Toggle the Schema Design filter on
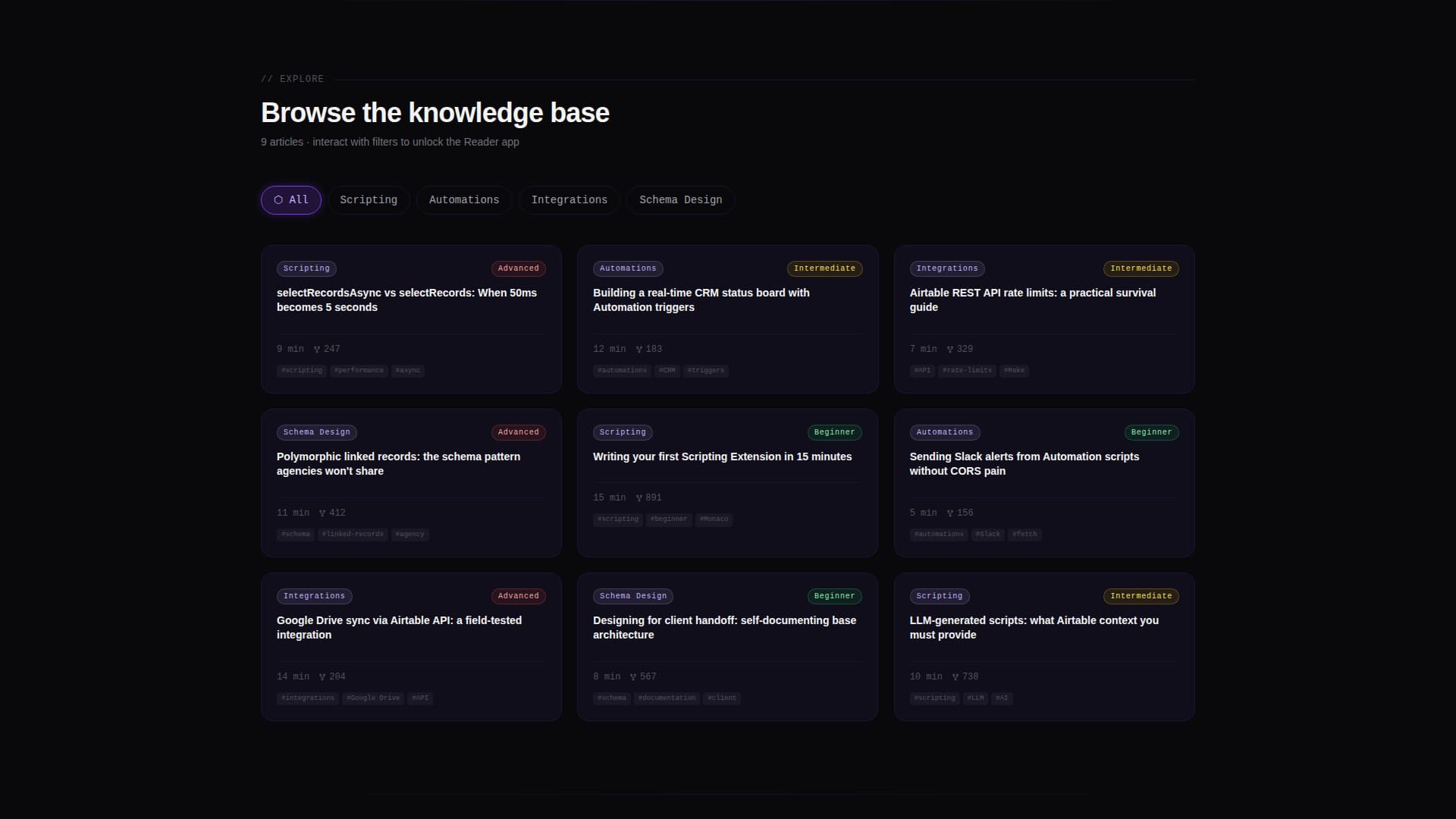This screenshot has width=1456, height=819. 680,199
